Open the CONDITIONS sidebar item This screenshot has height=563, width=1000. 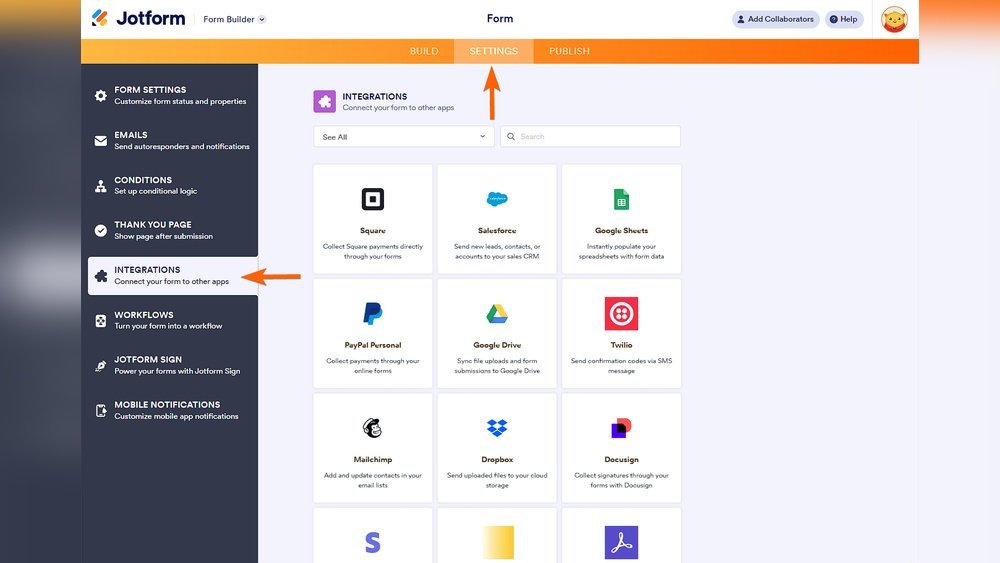pyautogui.click(x=172, y=186)
